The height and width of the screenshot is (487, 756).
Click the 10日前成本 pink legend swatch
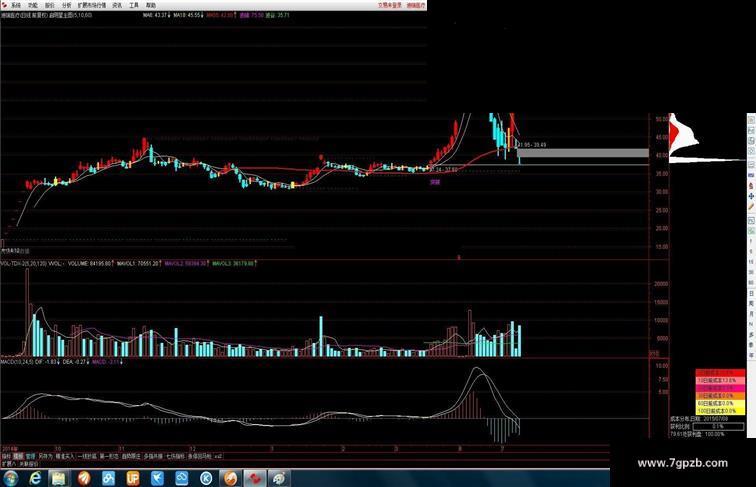point(720,380)
